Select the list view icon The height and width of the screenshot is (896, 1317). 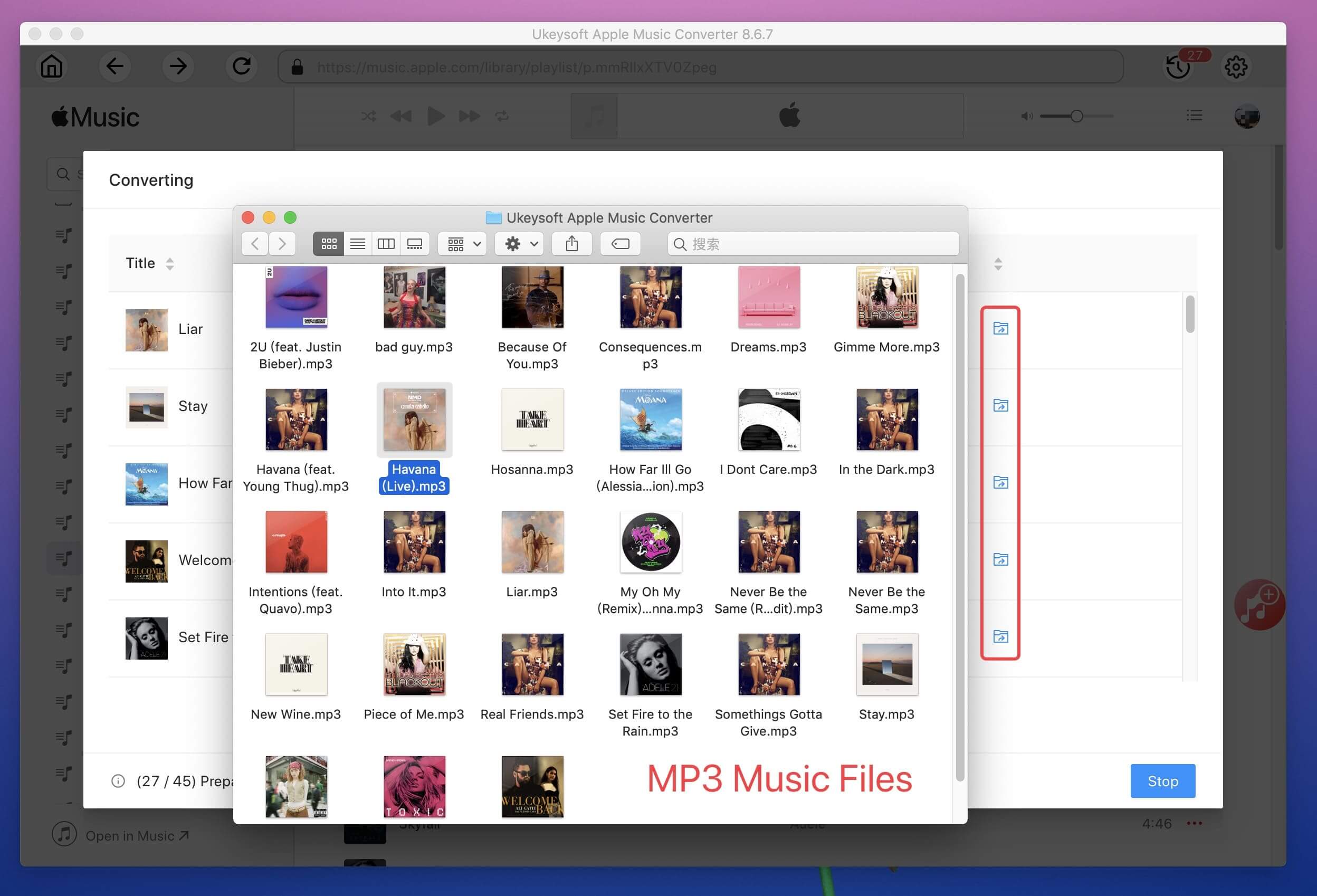tap(357, 243)
